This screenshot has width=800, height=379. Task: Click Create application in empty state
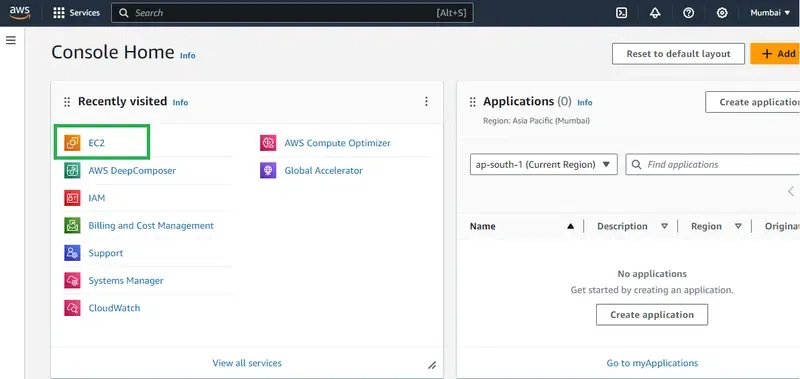(x=652, y=315)
